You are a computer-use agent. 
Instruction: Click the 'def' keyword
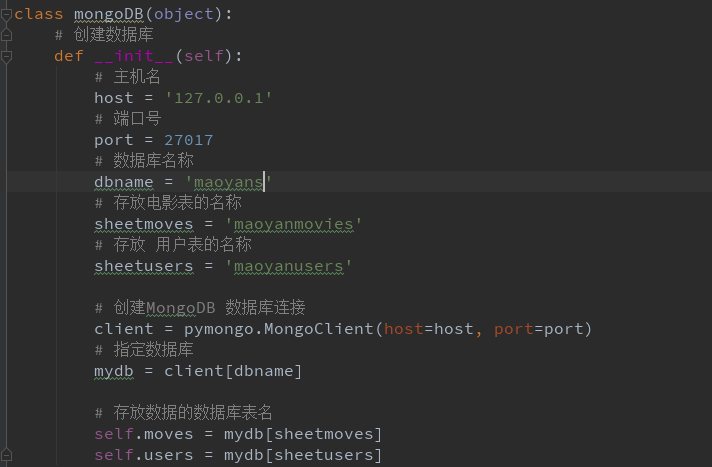69,56
